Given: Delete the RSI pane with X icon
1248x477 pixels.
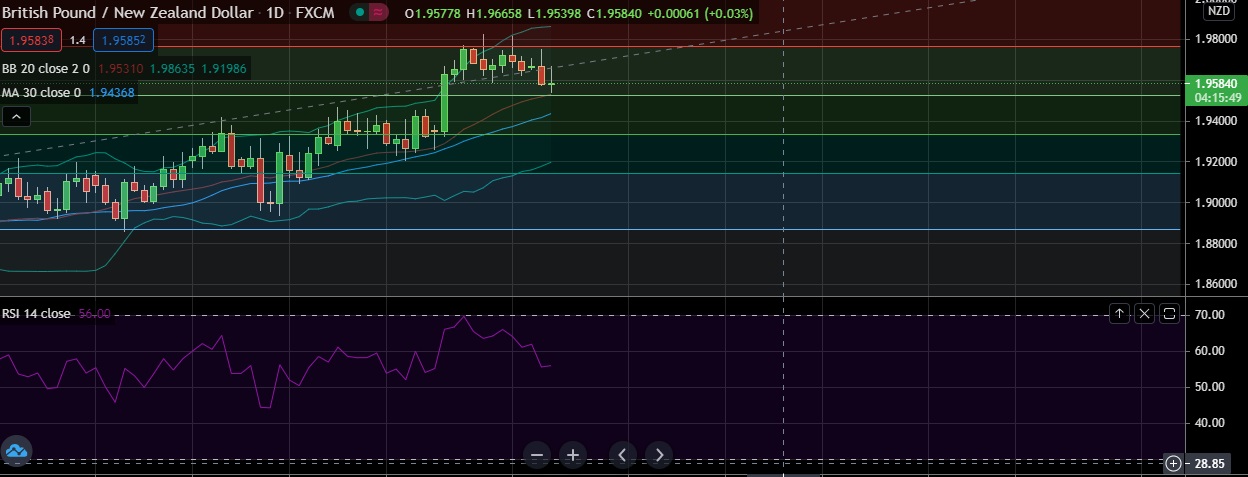Looking at the screenshot, I should (x=1145, y=314).
